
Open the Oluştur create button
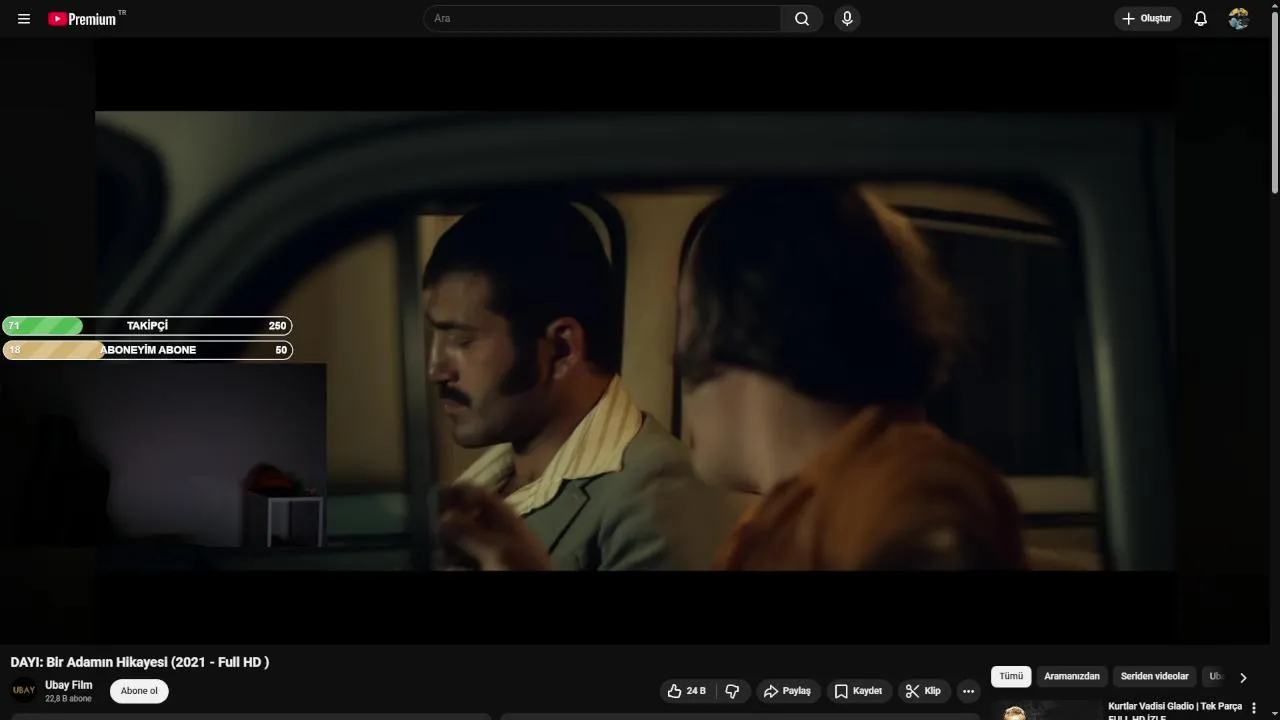[1147, 19]
